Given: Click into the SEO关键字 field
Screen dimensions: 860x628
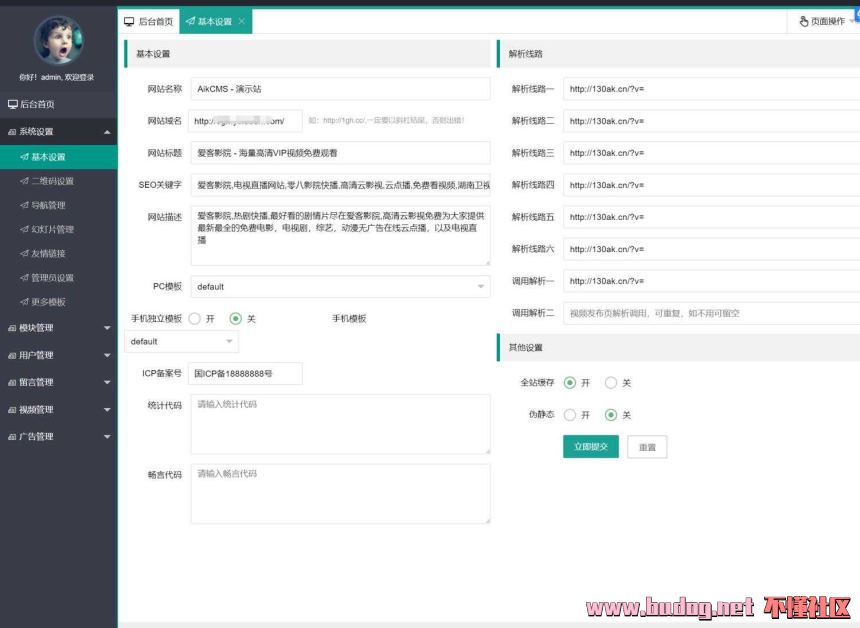Looking at the screenshot, I should click(340, 185).
